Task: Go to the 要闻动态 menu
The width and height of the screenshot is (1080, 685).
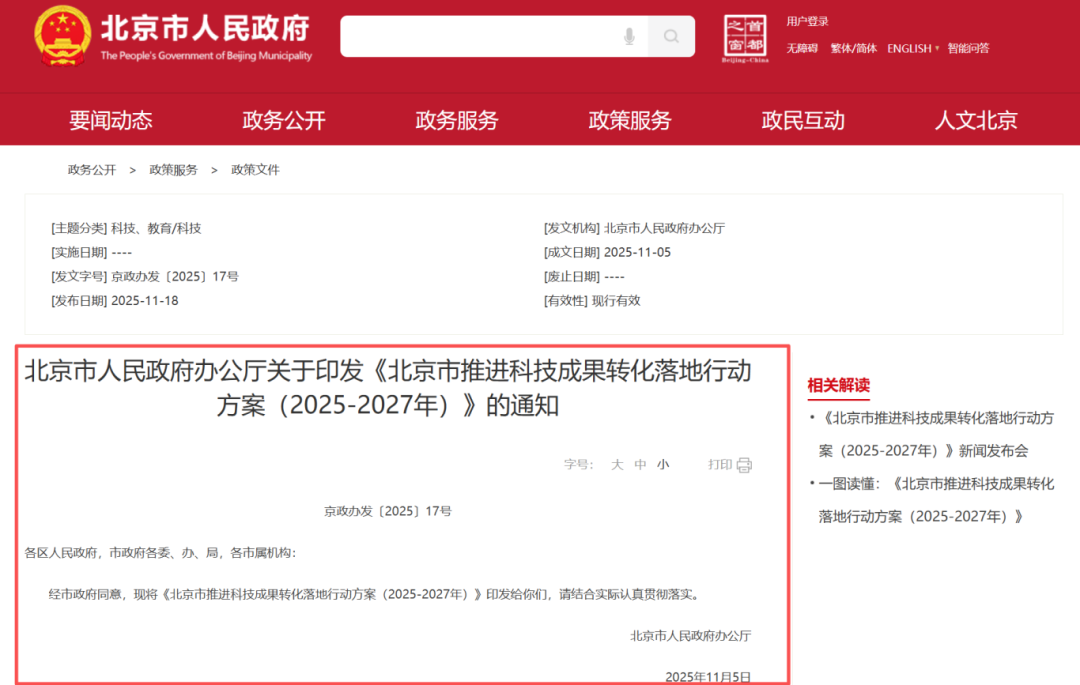Action: [111, 120]
